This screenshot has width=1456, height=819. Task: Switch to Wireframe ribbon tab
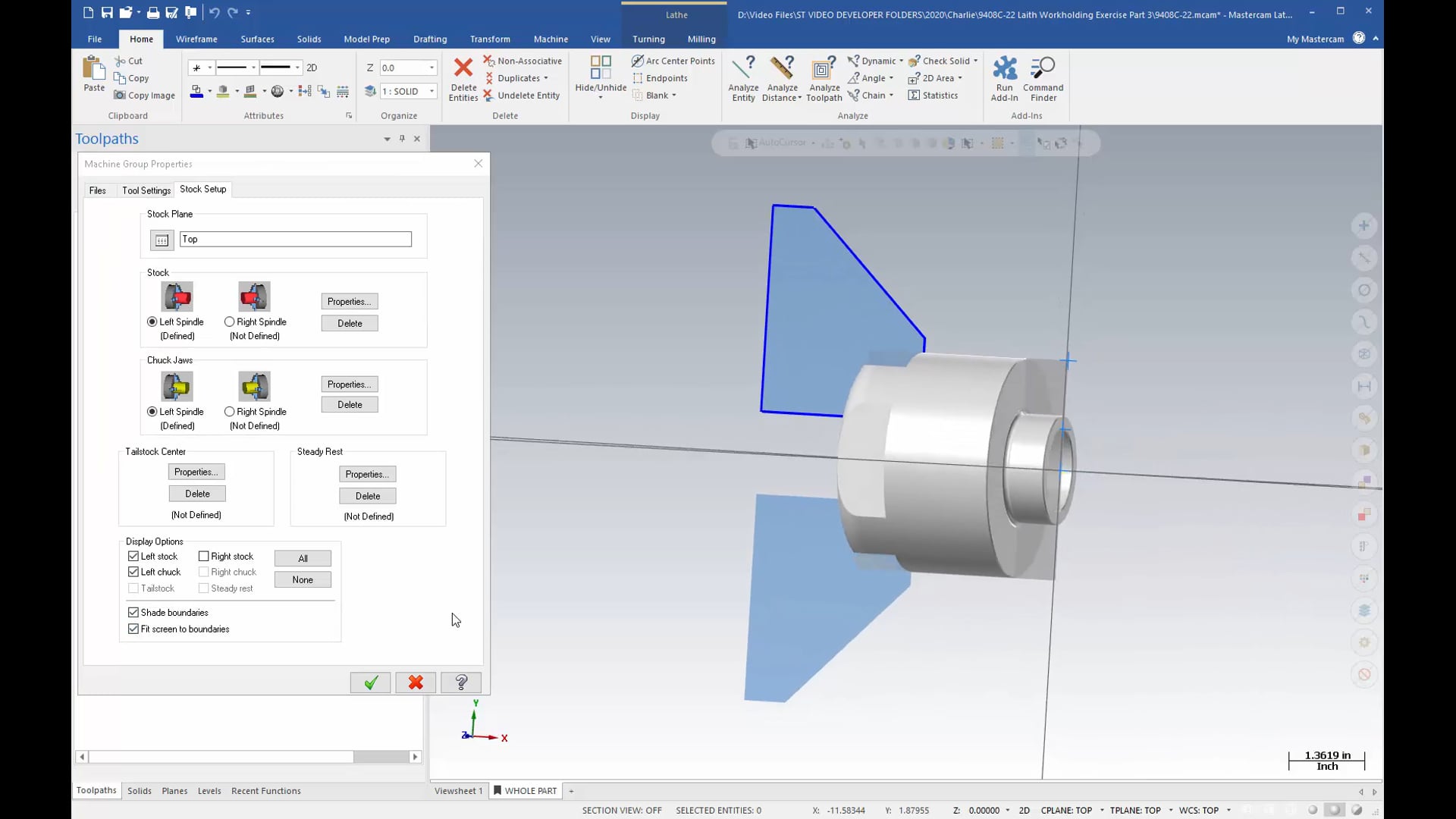coord(196,39)
